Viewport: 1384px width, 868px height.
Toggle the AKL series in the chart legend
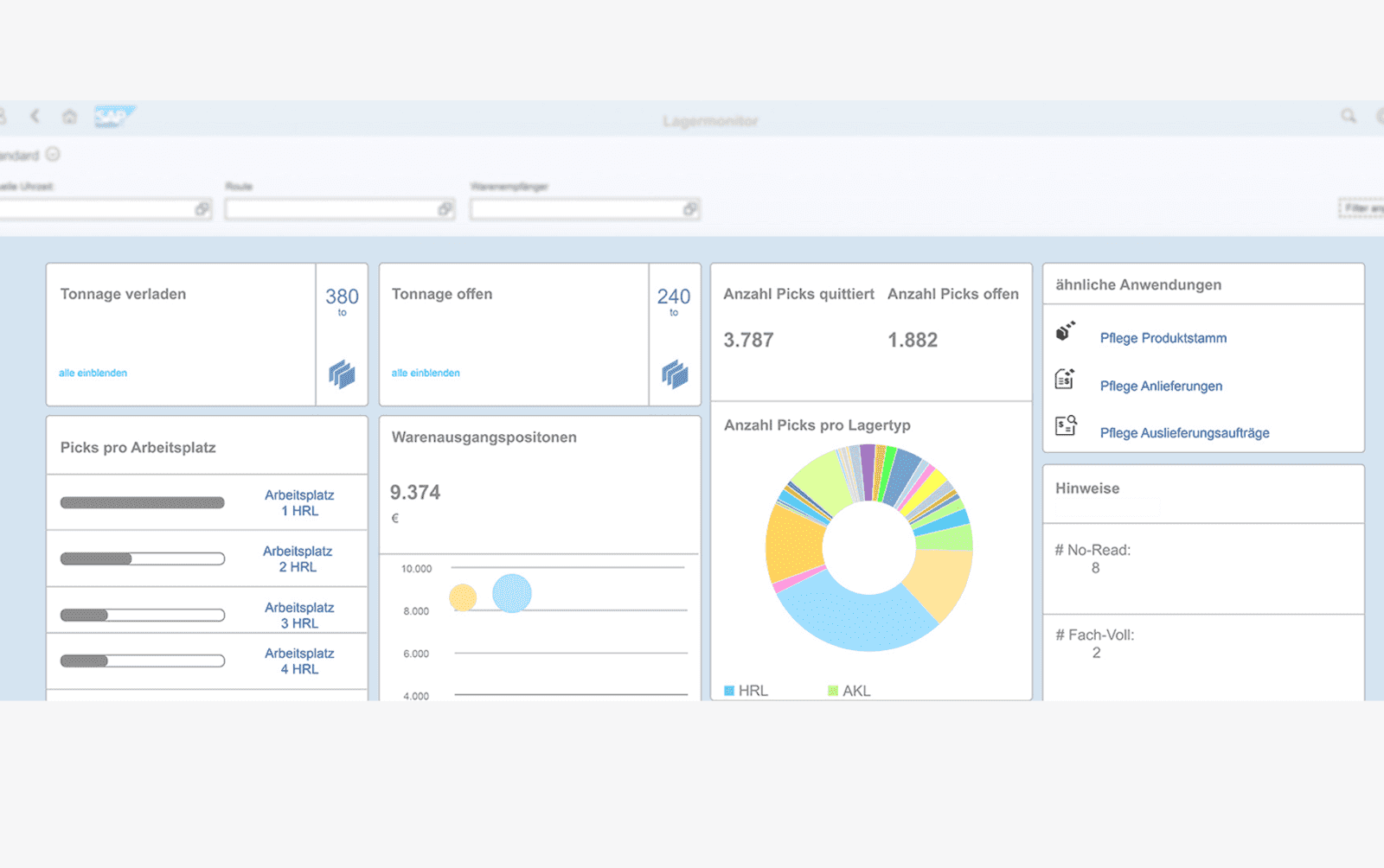(849, 690)
